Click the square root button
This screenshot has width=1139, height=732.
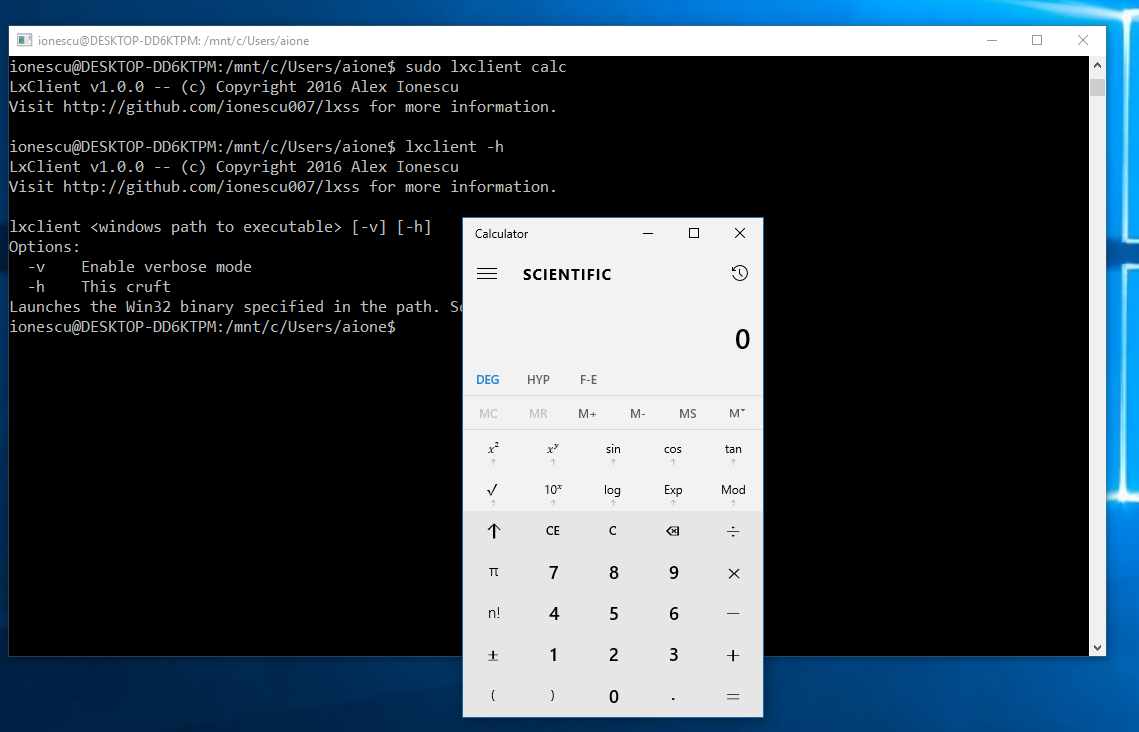pyautogui.click(x=493, y=491)
